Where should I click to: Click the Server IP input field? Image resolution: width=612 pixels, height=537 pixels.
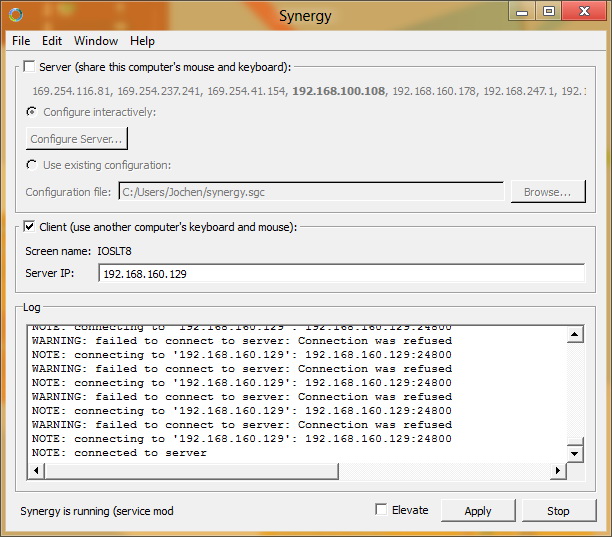340,273
